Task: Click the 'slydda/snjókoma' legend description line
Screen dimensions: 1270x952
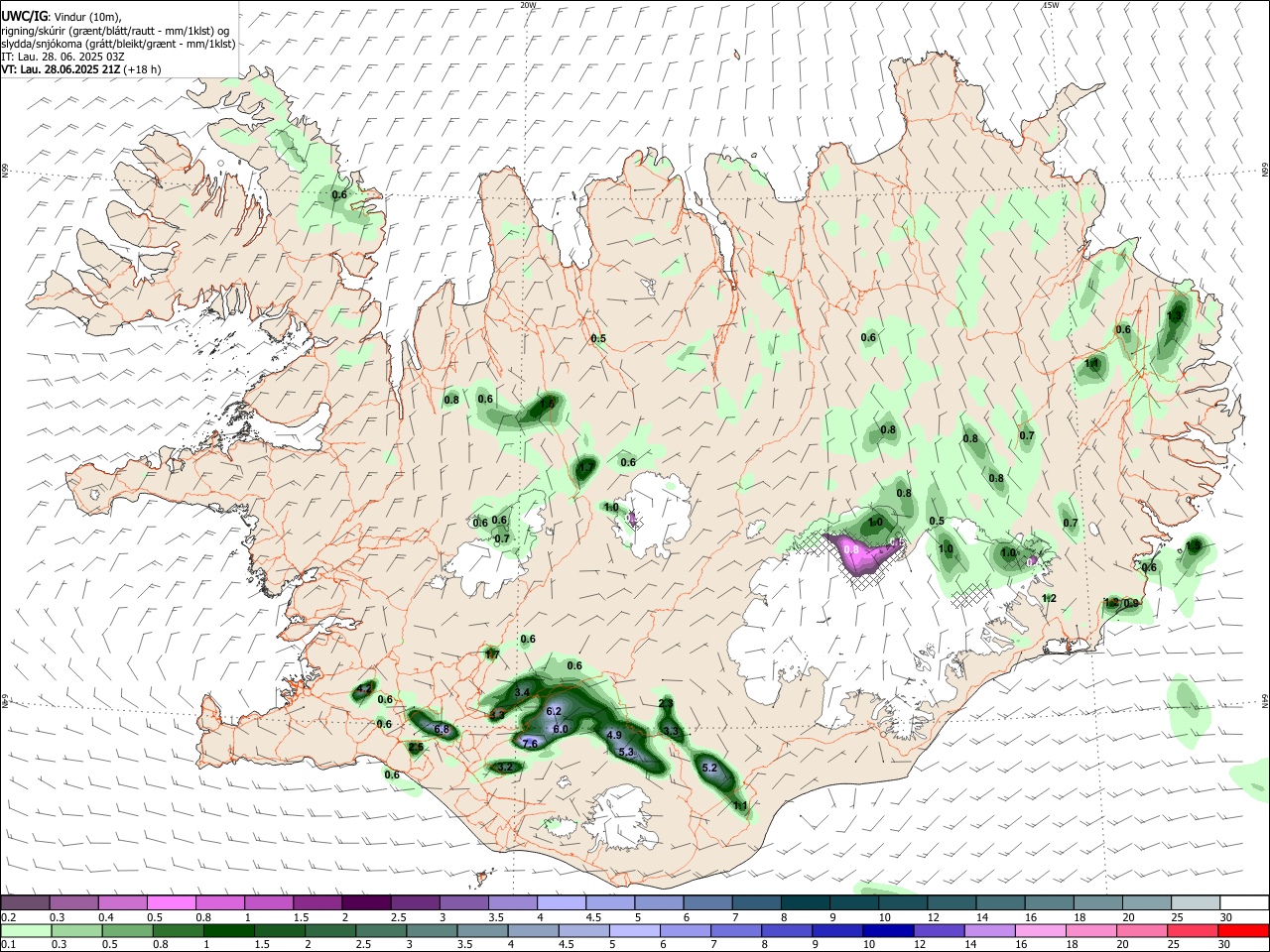Action: click(118, 44)
